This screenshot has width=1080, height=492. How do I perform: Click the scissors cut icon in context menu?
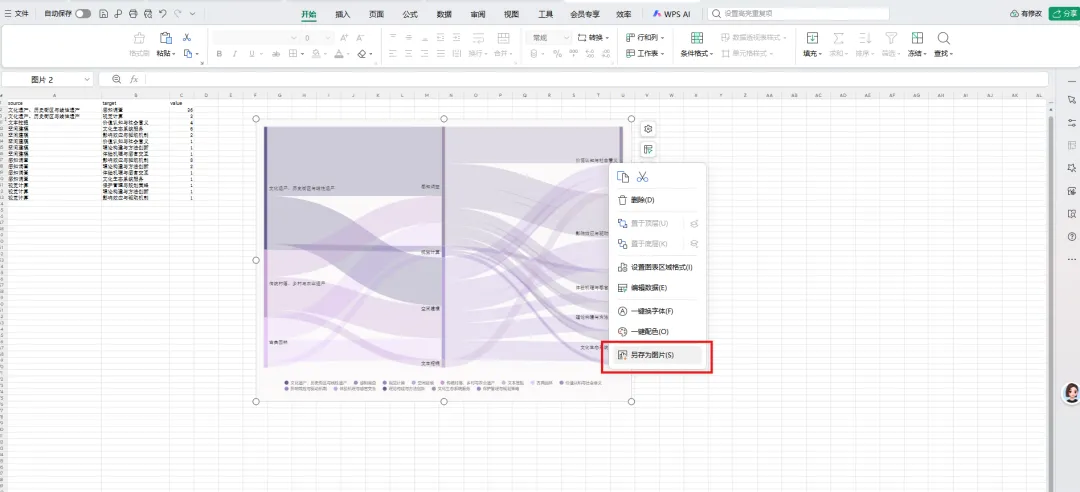pos(643,177)
